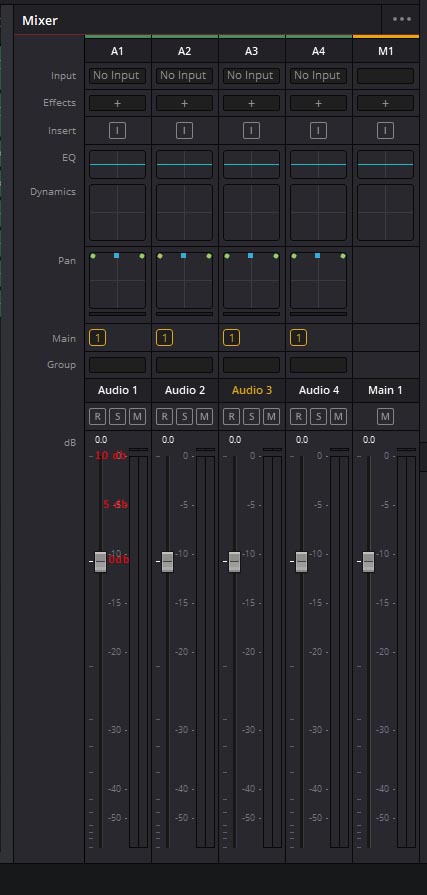Screen dimensions: 427x895
Task: Arm Audio 4 for recording with R
Action: click(x=298, y=417)
